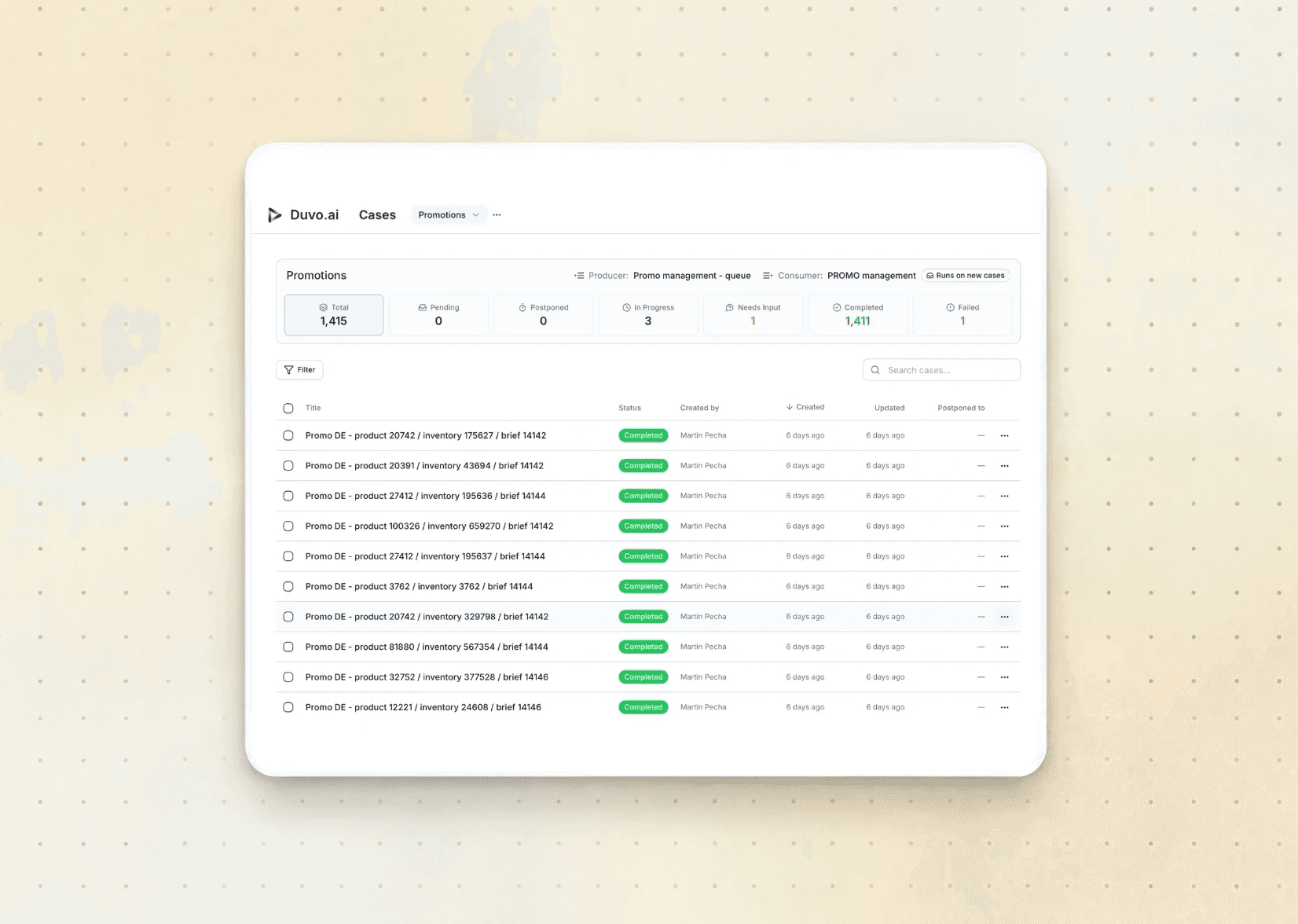Click the Search cases input field
The width and height of the screenshot is (1298, 924).
pyautogui.click(x=941, y=370)
